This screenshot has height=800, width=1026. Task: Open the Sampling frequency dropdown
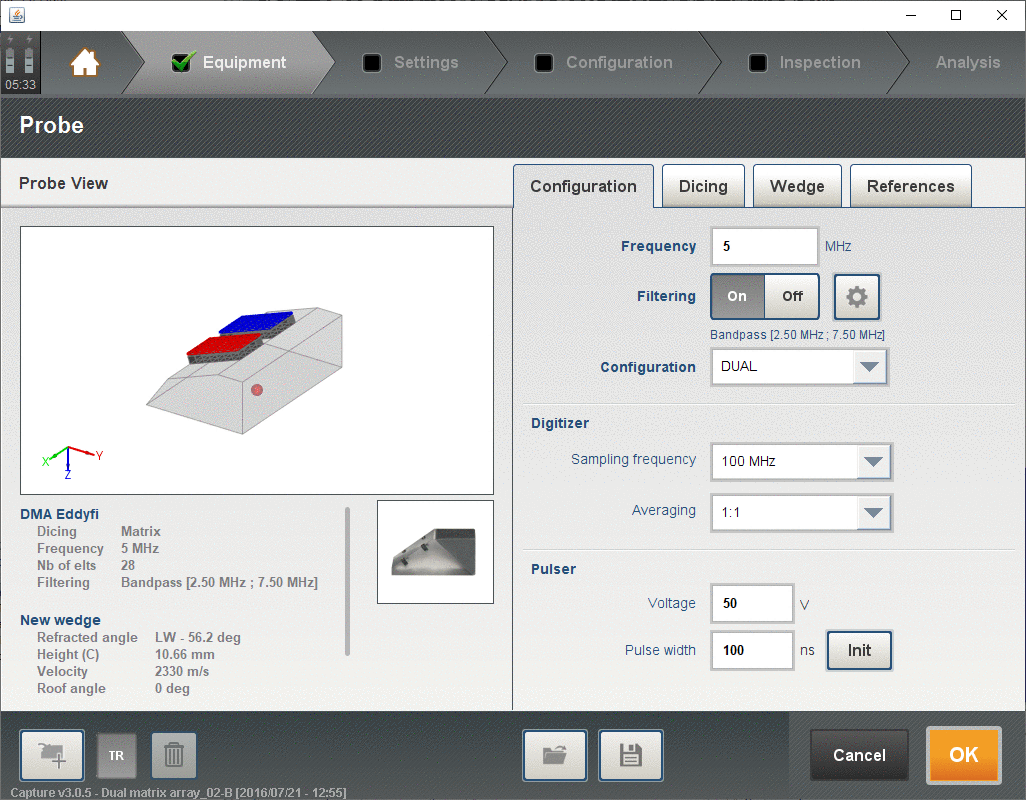873,462
